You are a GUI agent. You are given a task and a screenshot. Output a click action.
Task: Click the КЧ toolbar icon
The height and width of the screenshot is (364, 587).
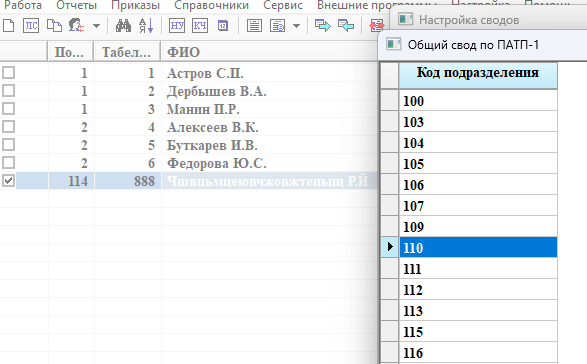click(200, 26)
